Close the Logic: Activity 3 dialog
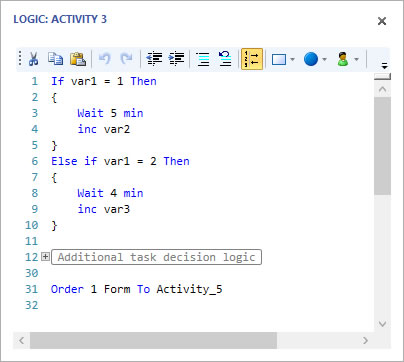Viewport: 404px width, 362px height. coord(382,21)
